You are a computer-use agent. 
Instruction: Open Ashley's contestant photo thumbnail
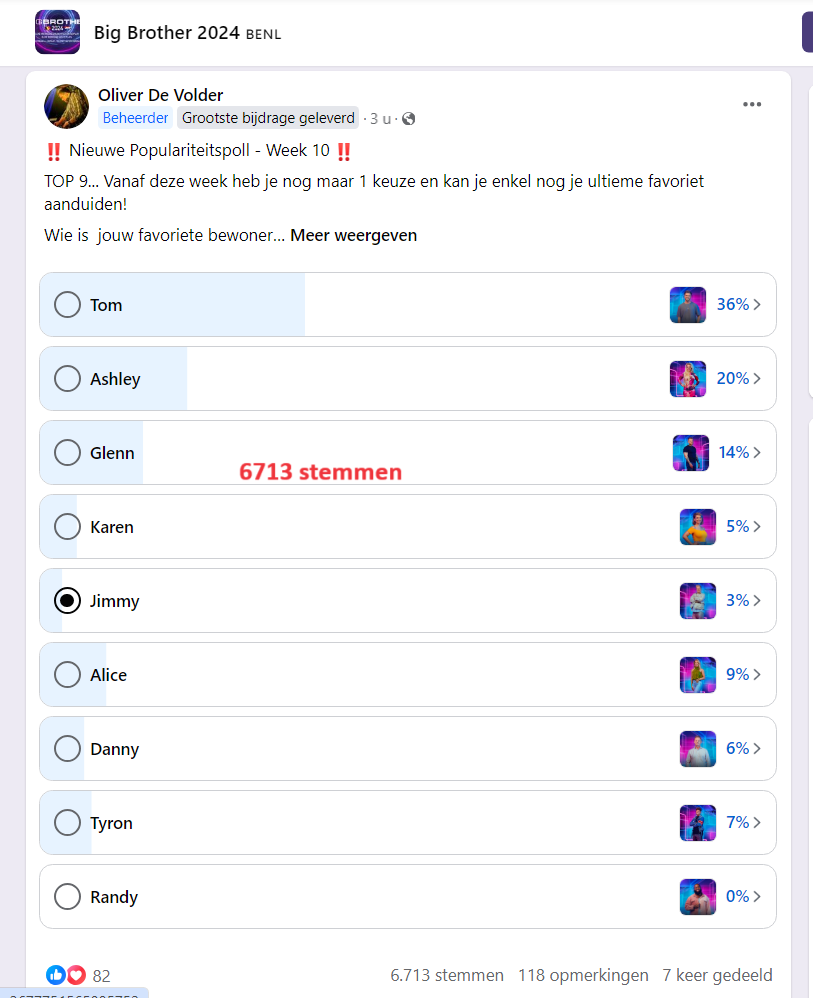click(x=688, y=379)
